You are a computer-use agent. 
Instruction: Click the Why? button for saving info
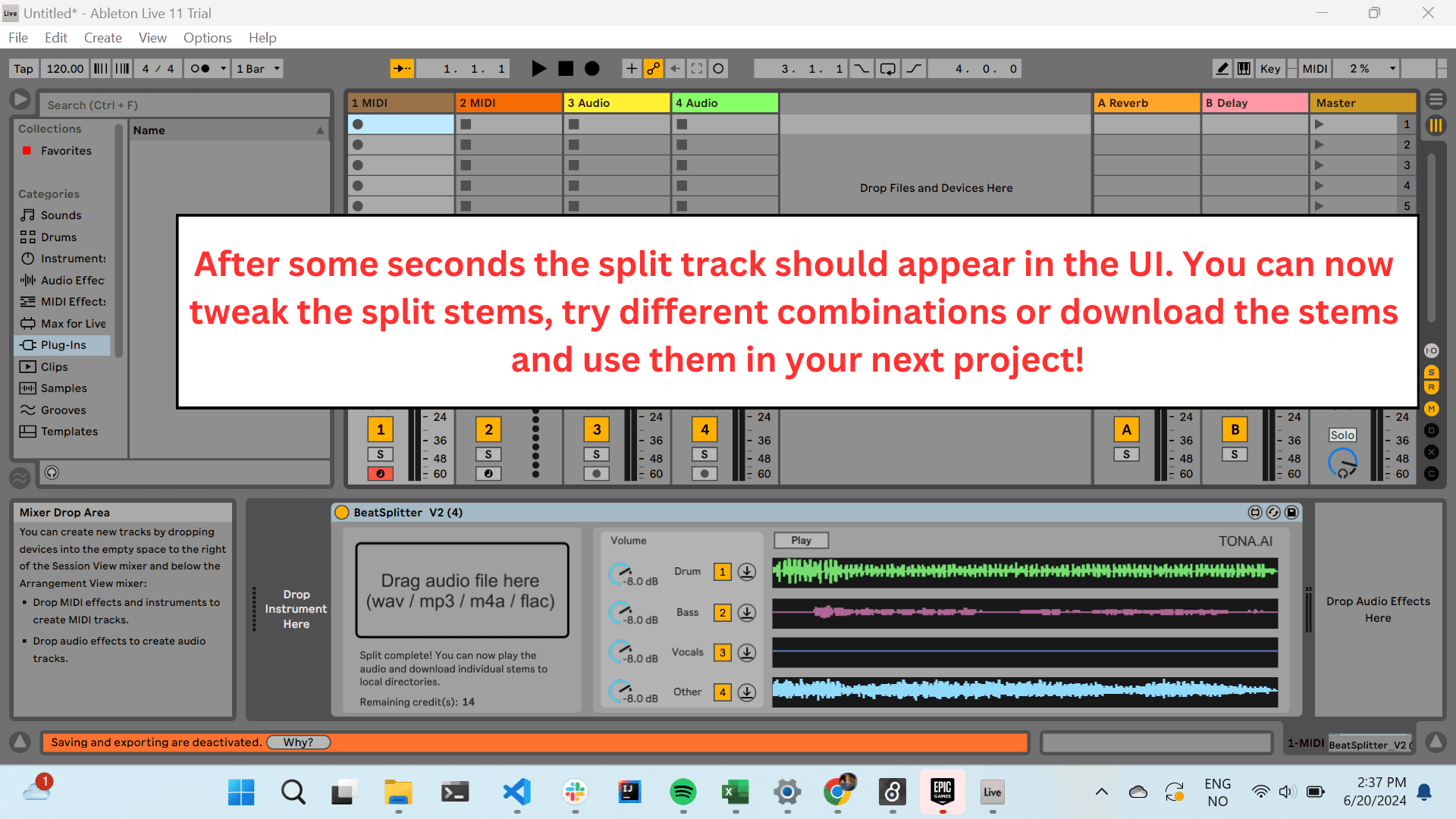tap(297, 742)
